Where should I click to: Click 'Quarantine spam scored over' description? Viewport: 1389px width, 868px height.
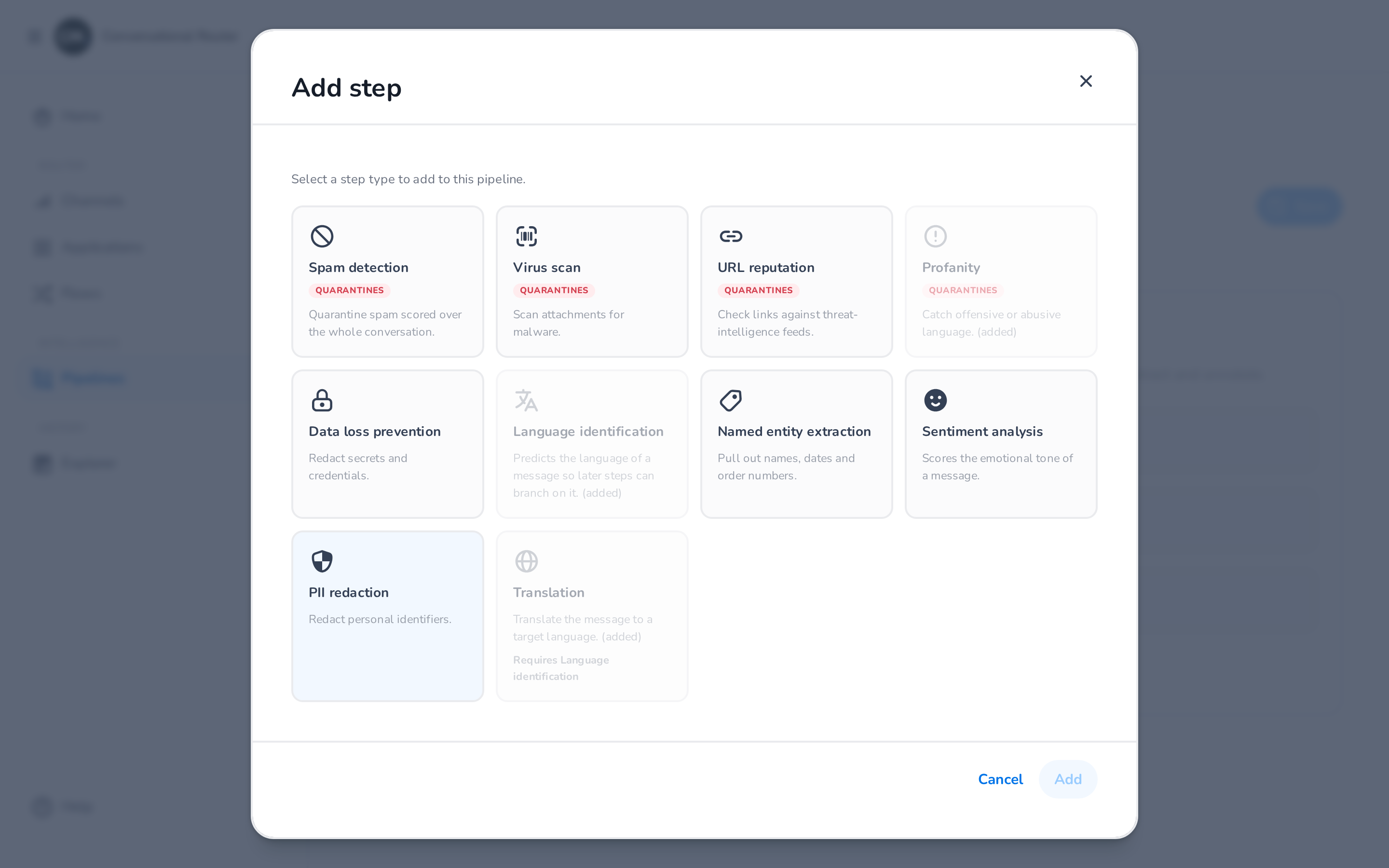click(384, 323)
